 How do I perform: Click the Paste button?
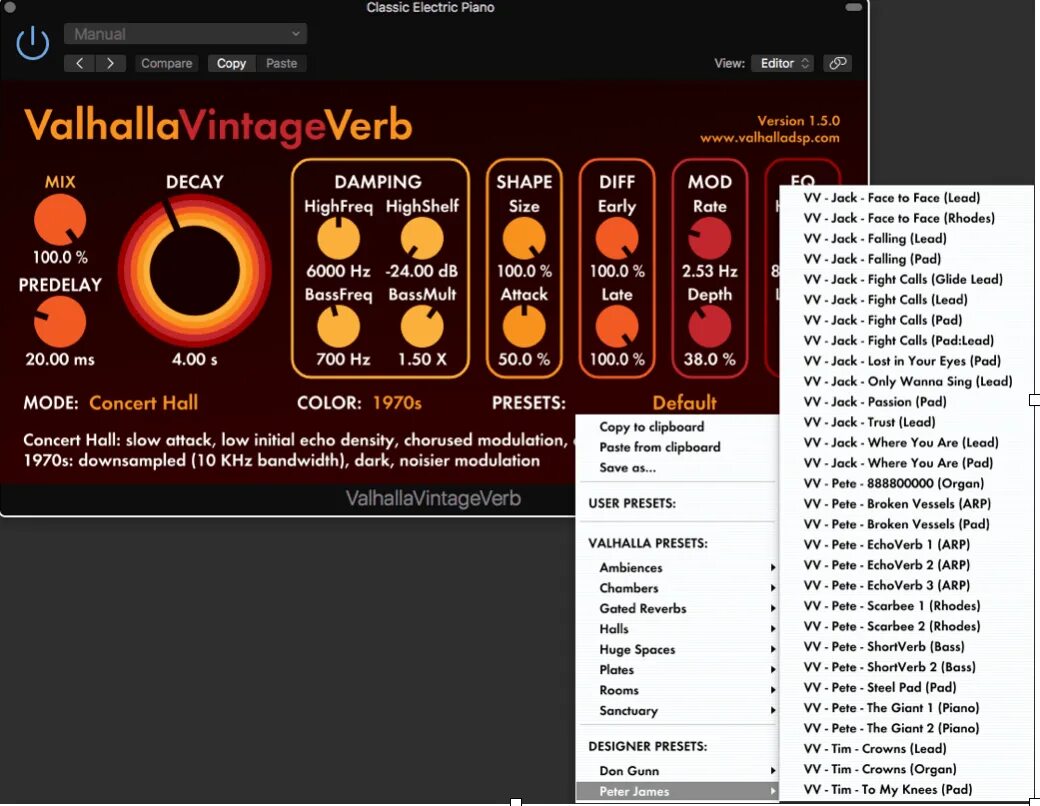point(281,63)
